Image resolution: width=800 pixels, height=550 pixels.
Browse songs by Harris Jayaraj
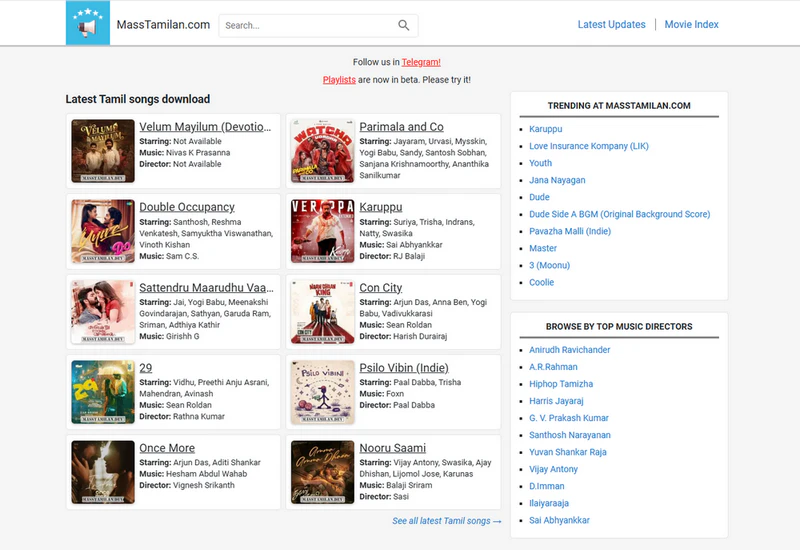(556, 401)
